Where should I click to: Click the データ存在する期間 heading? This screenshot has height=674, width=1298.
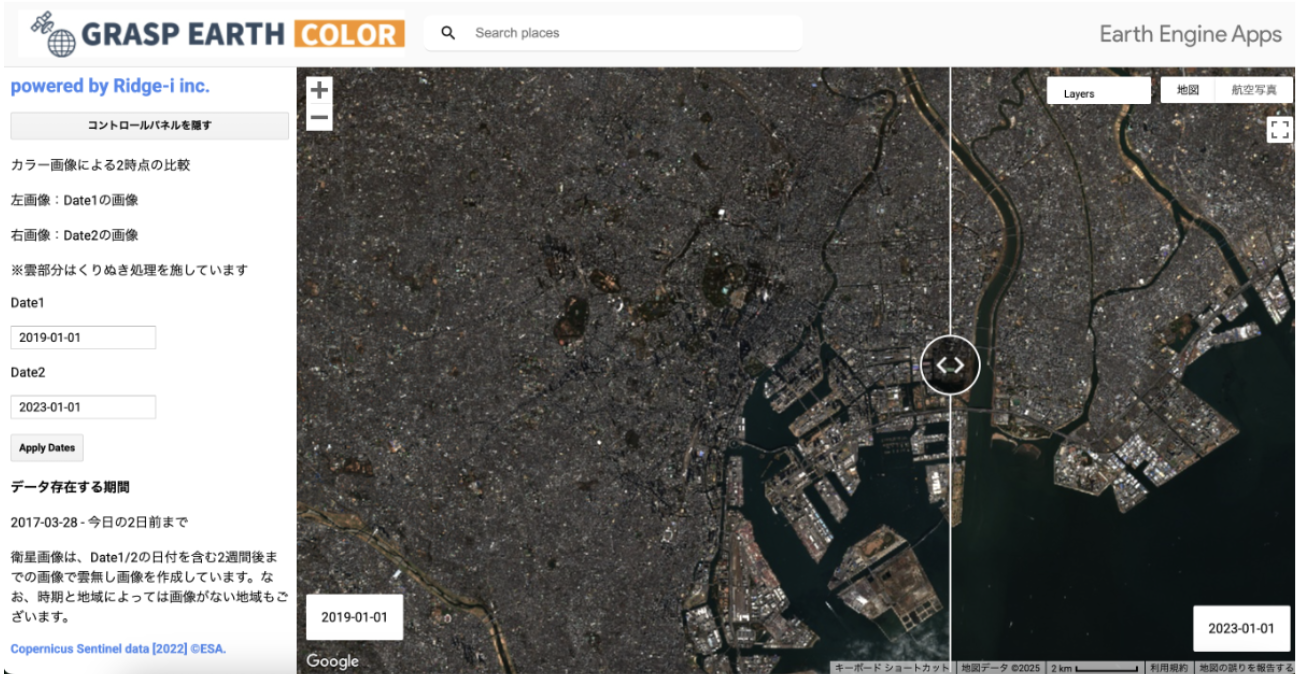(x=70, y=487)
